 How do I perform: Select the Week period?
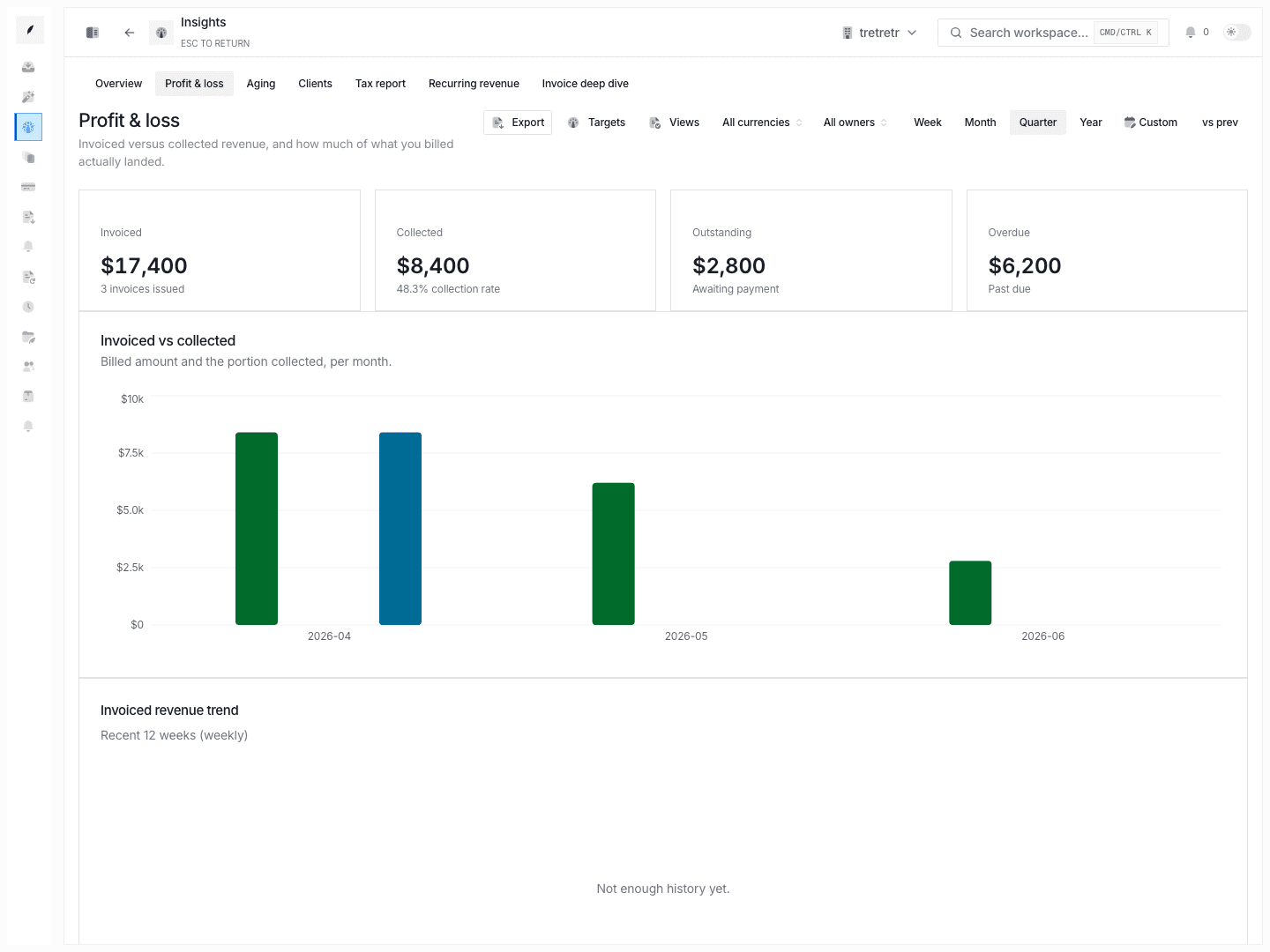tap(928, 123)
